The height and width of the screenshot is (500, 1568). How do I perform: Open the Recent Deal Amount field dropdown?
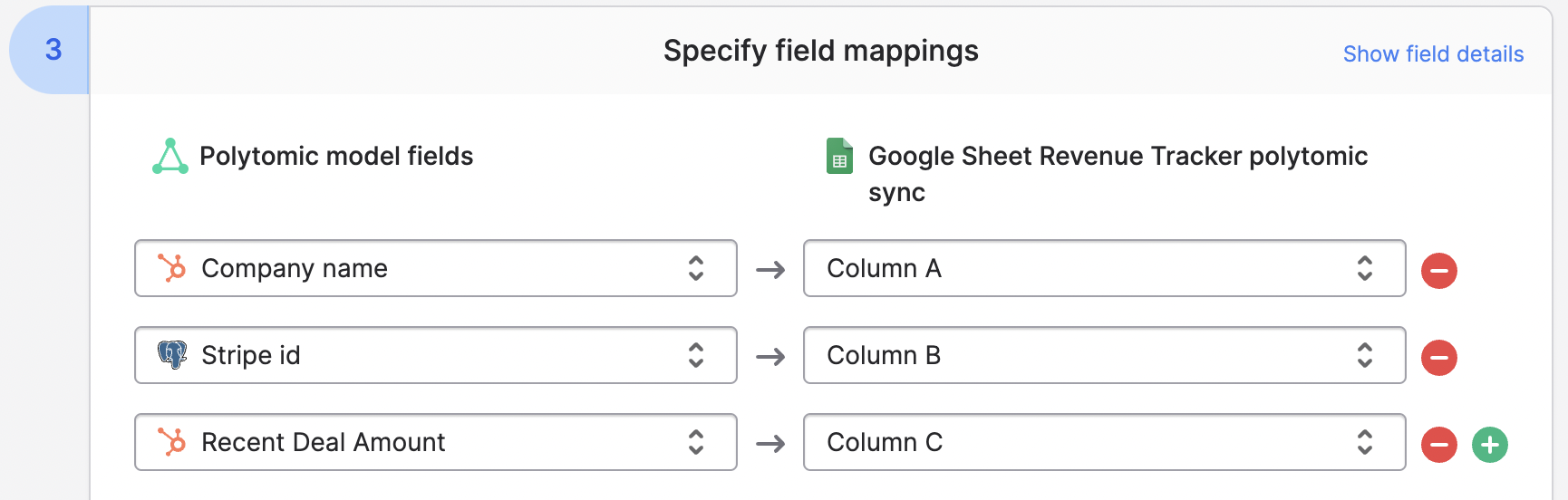tap(435, 442)
